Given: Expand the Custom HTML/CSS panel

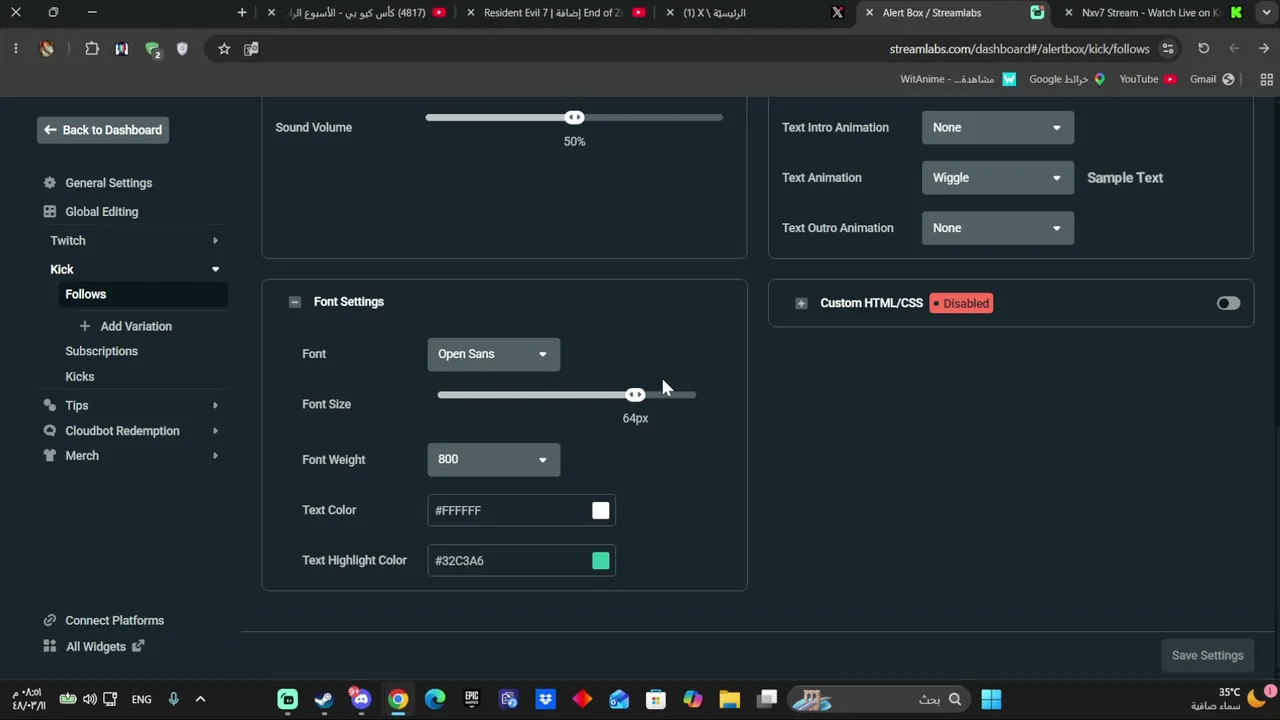Looking at the screenshot, I should [x=801, y=303].
